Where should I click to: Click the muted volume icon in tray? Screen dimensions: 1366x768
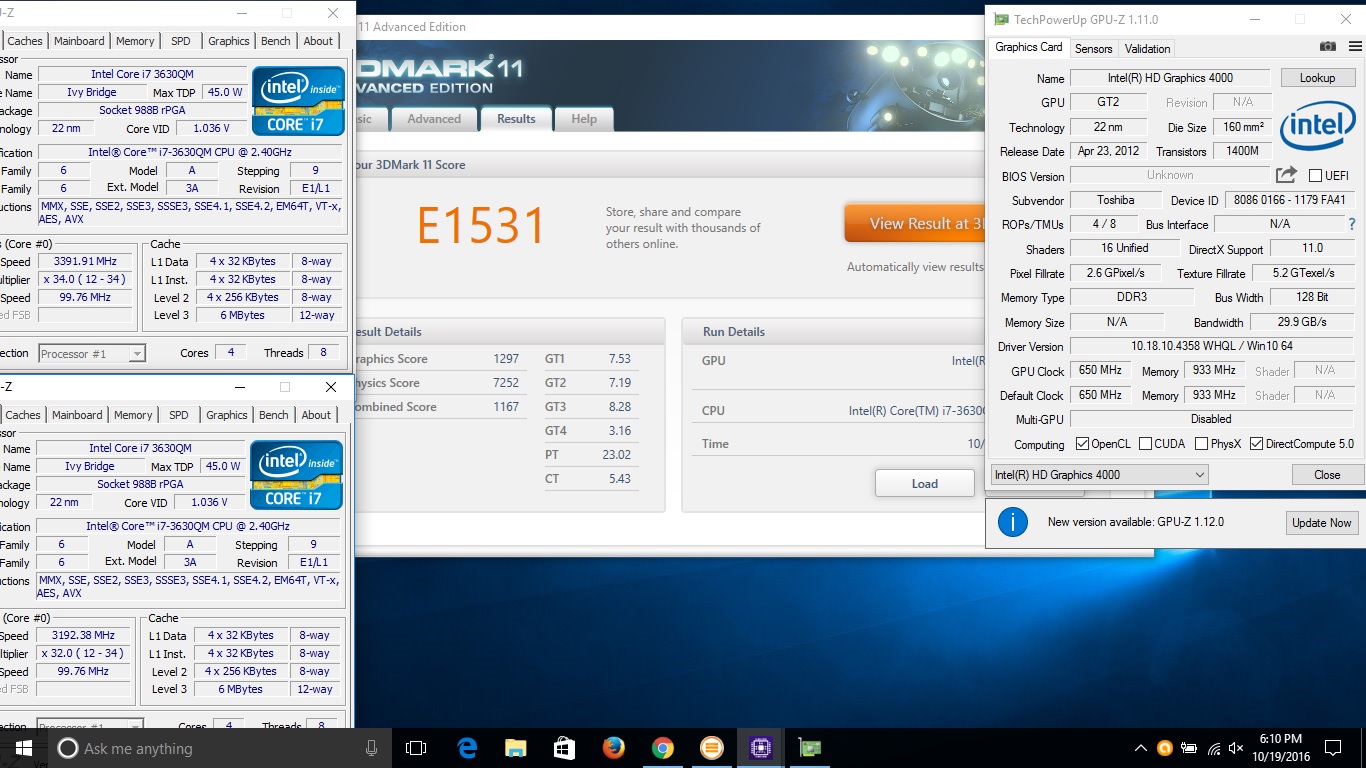(1237, 748)
